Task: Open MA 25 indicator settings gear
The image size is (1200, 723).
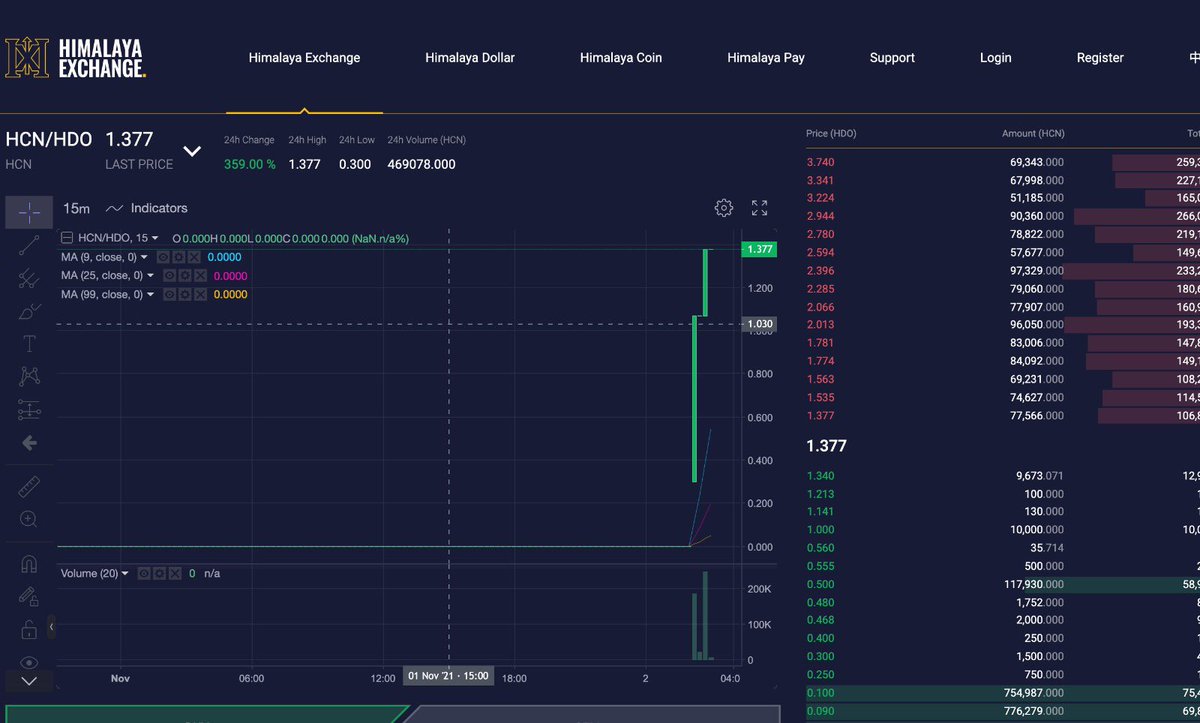Action: tap(185, 276)
